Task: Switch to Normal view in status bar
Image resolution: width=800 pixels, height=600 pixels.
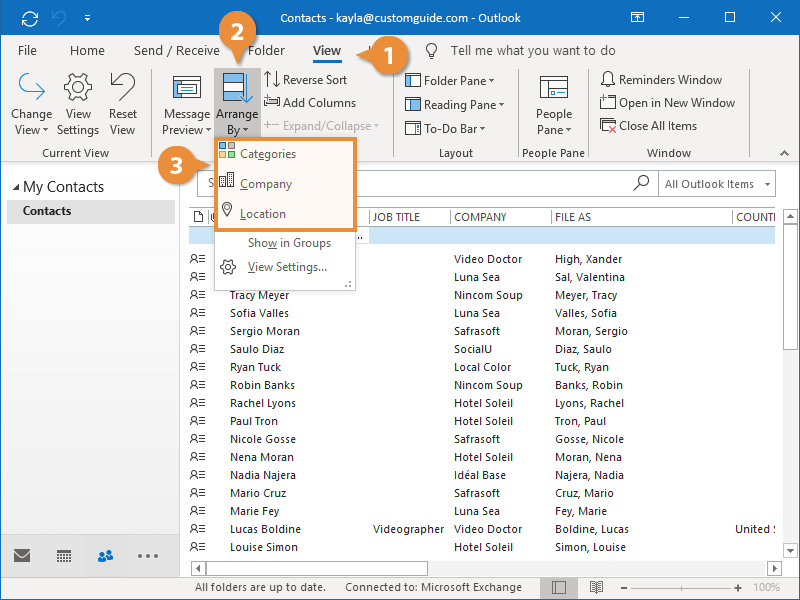Action: pyautogui.click(x=559, y=588)
